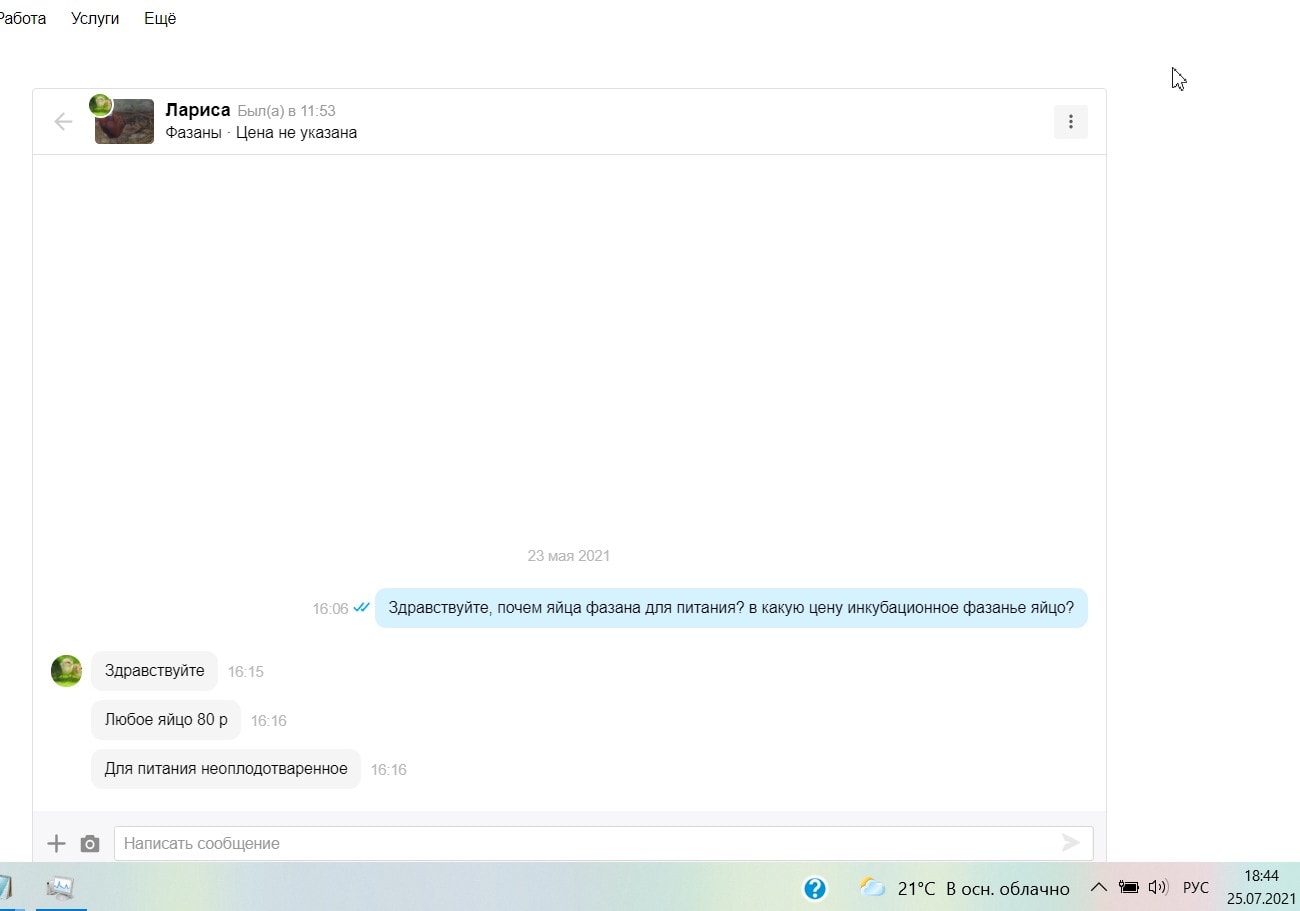The height and width of the screenshot is (911, 1300).
Task: Open the three-dot chat options menu
Action: tap(1070, 122)
